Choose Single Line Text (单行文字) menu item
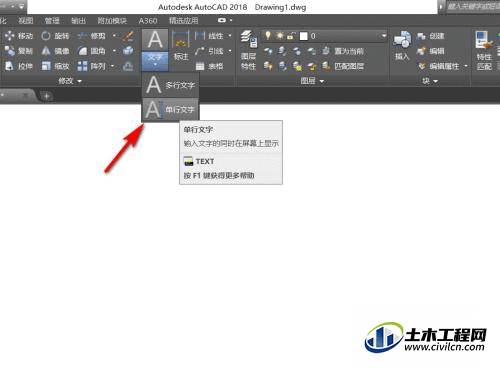The image size is (500, 375). (171, 109)
